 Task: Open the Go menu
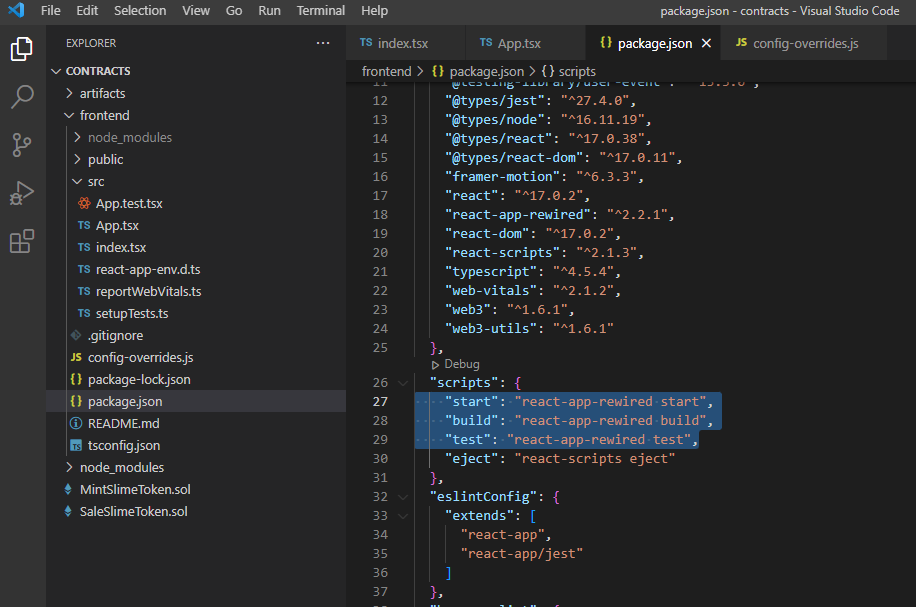[234, 11]
